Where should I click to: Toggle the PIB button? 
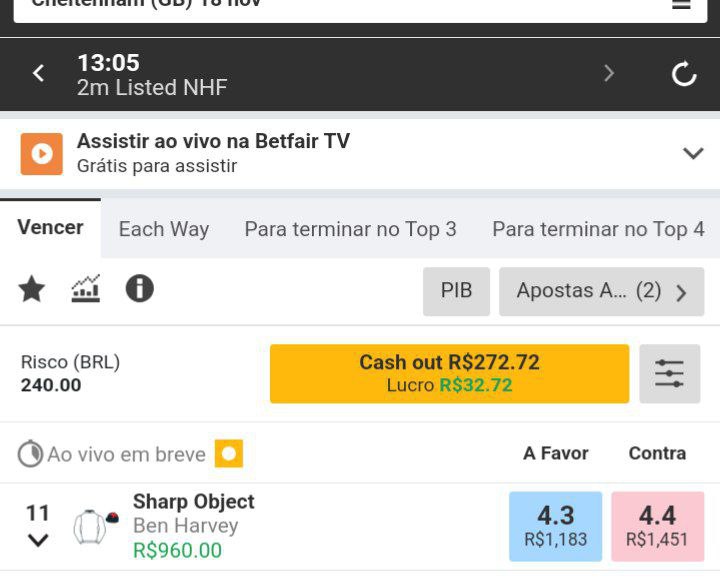(x=456, y=291)
